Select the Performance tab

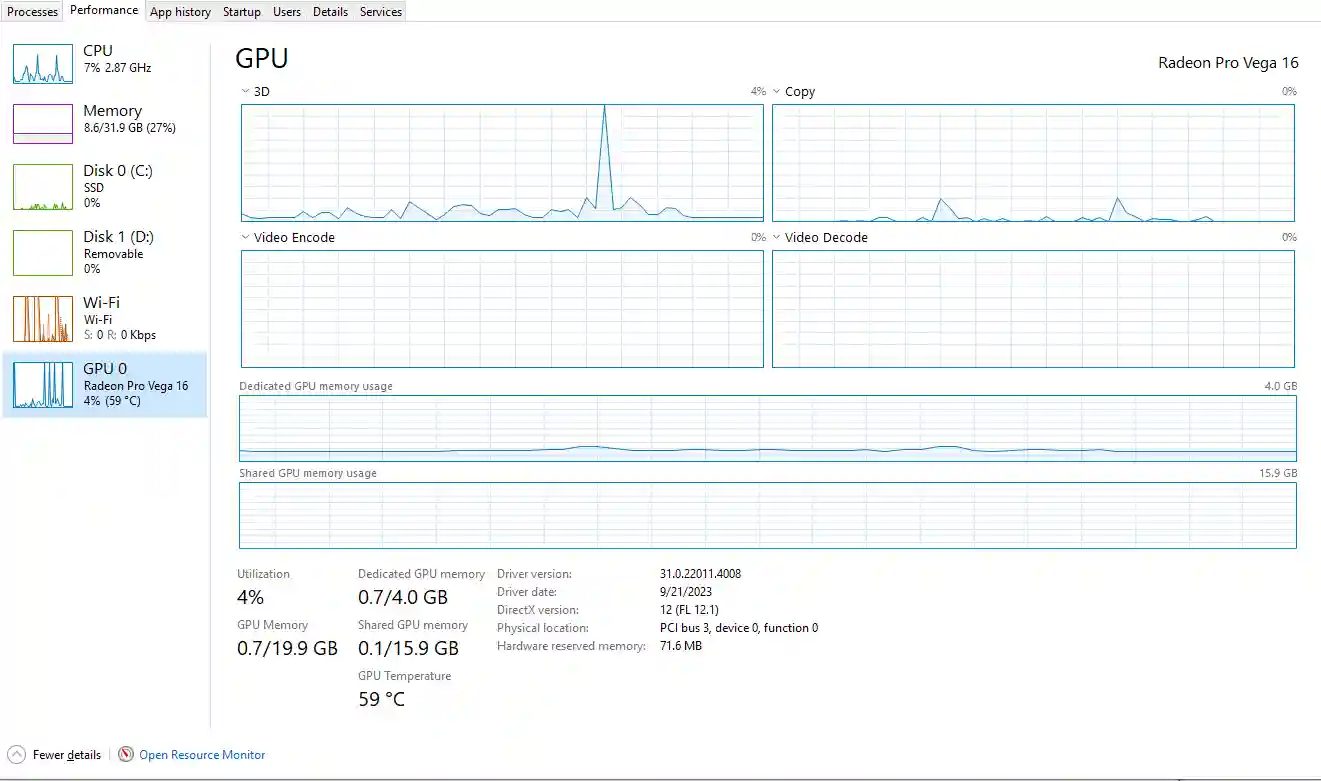(x=104, y=10)
